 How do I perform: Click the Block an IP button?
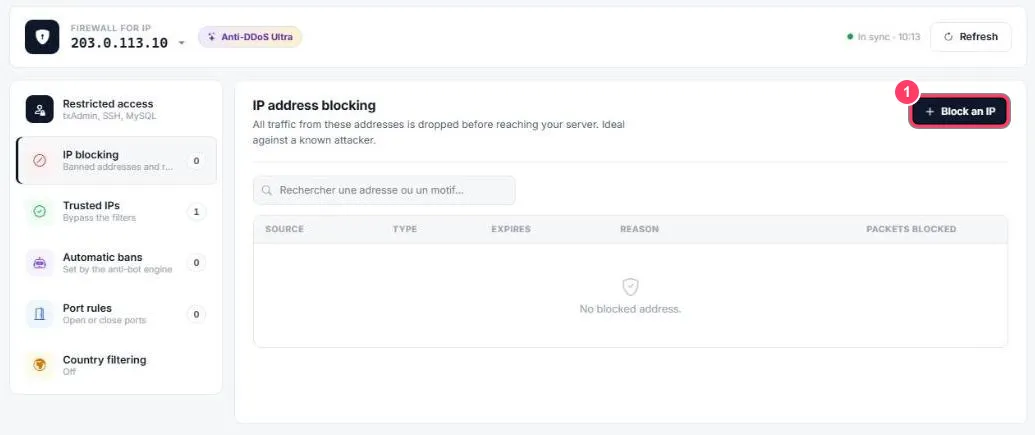tap(960, 112)
